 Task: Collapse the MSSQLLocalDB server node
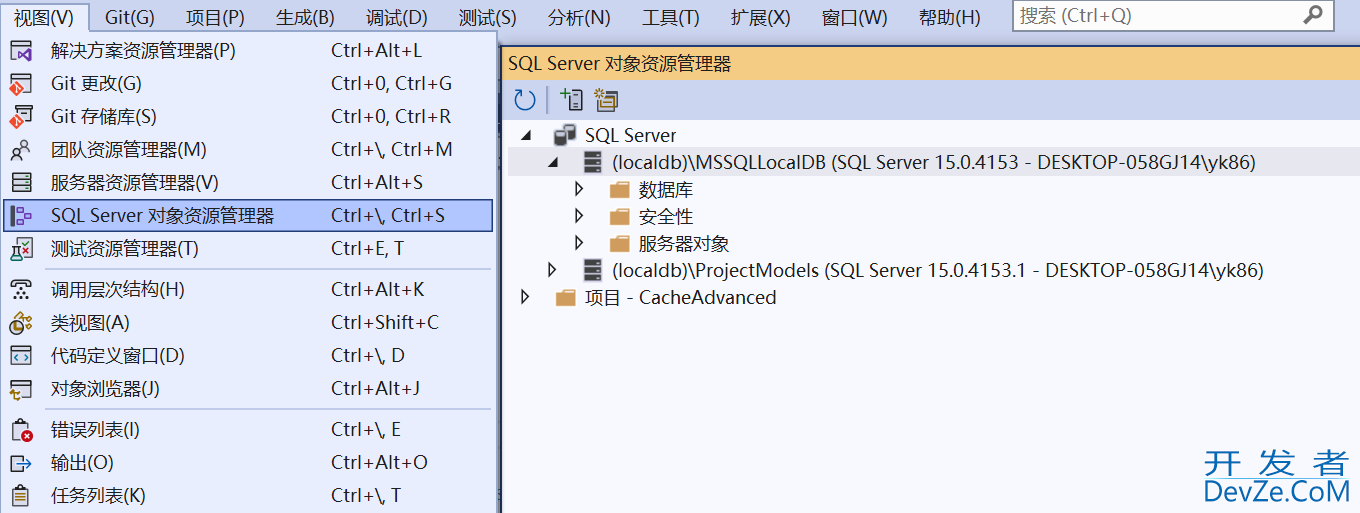[x=553, y=163]
